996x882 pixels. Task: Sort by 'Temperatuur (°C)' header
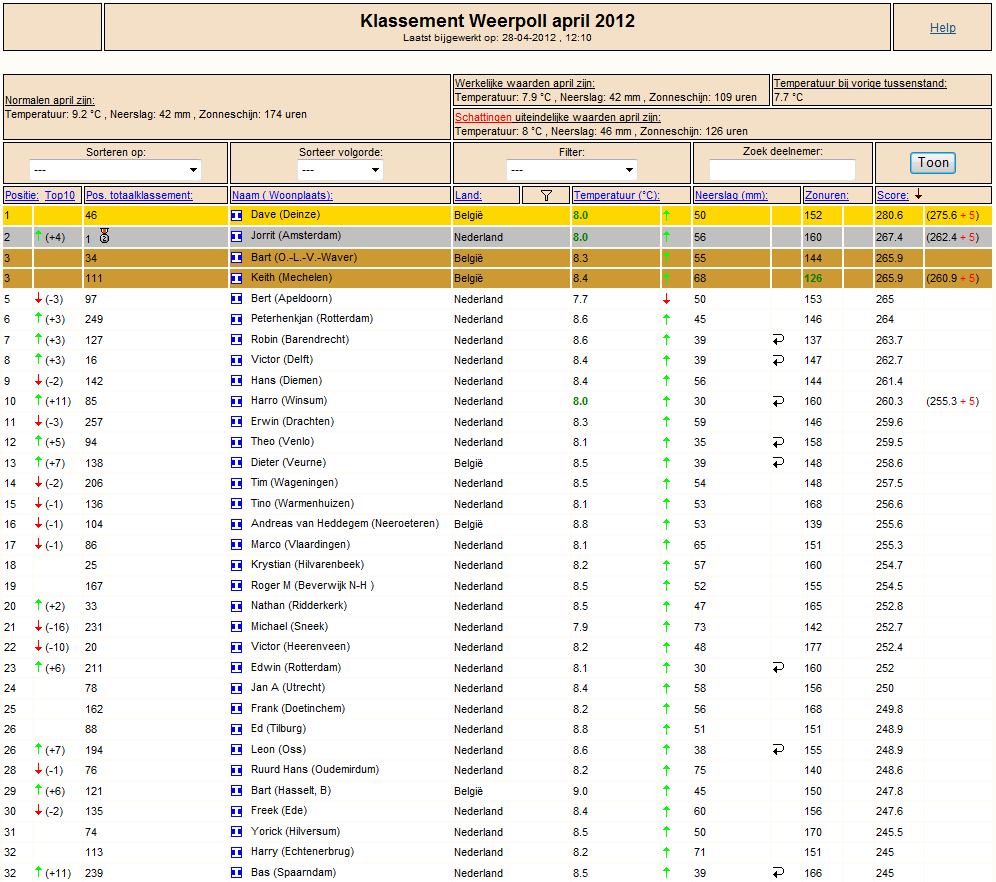point(616,195)
